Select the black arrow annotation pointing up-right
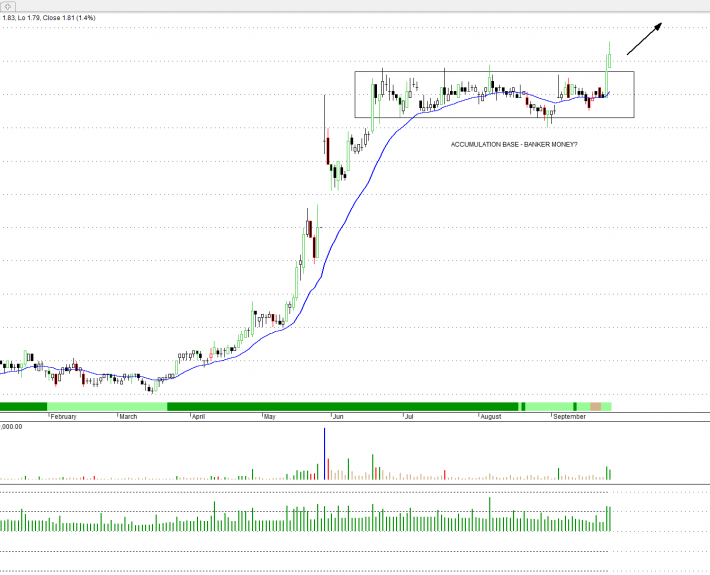Screen dimensions: 710x575 tap(645, 38)
